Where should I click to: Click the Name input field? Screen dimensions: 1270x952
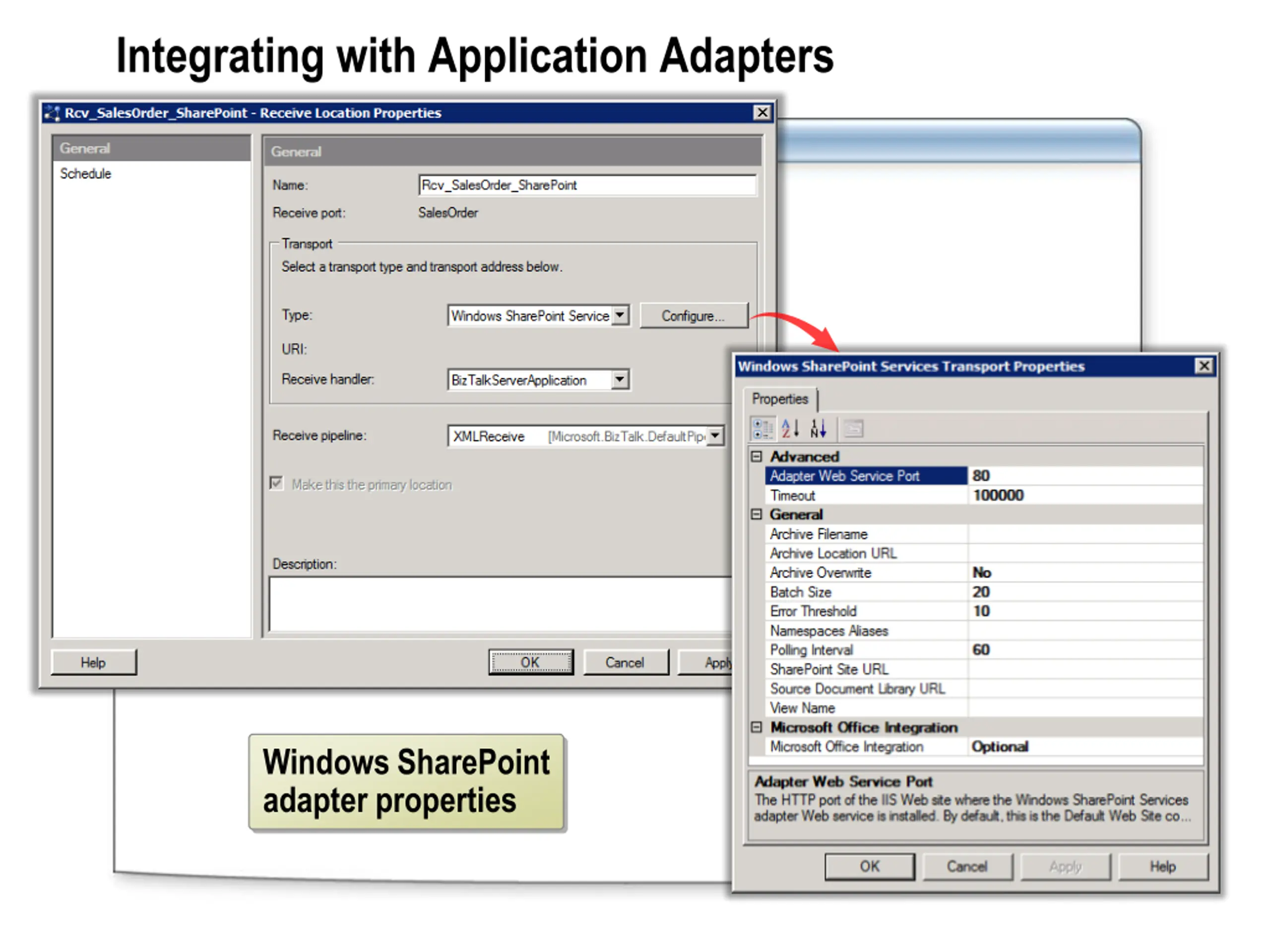click(587, 185)
